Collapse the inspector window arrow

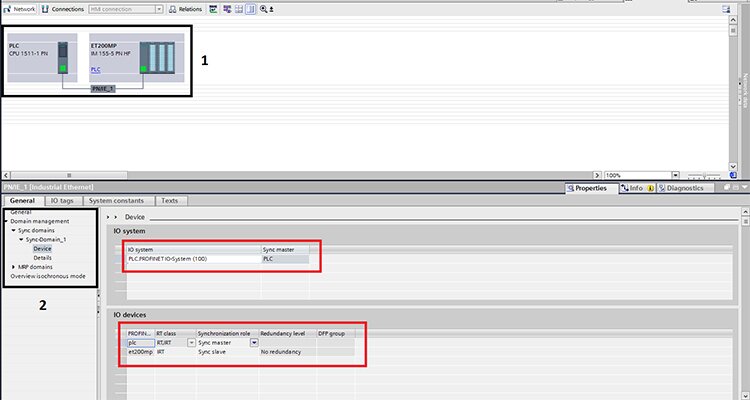pos(744,188)
